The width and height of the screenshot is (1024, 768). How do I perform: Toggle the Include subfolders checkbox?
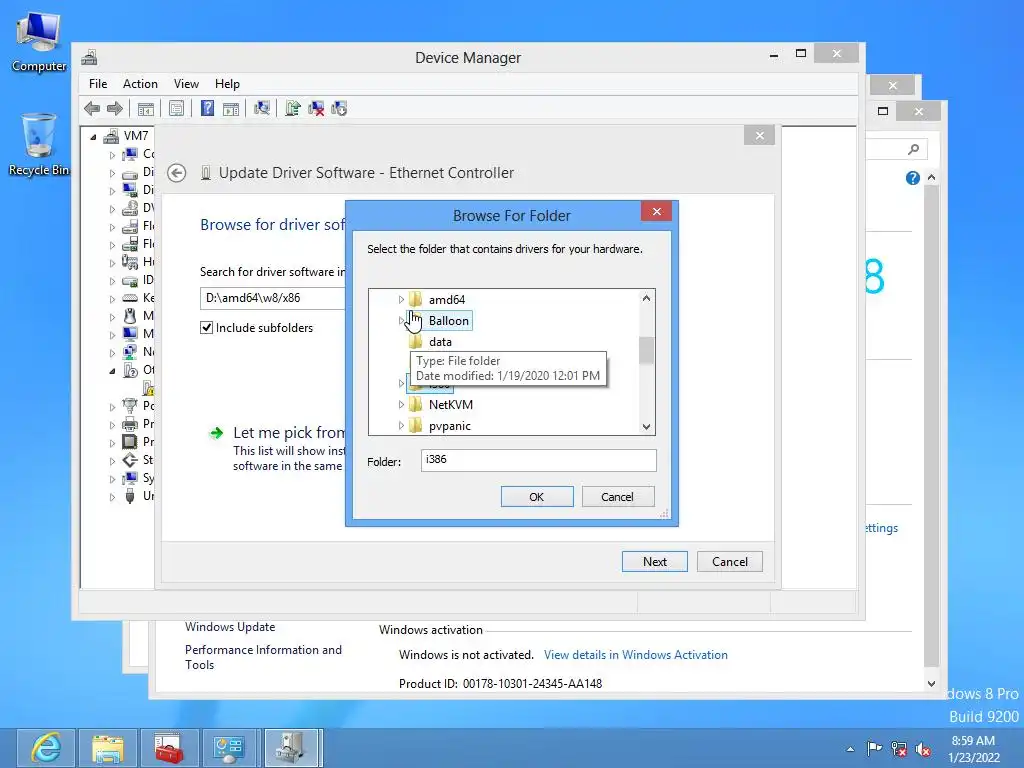coord(206,328)
